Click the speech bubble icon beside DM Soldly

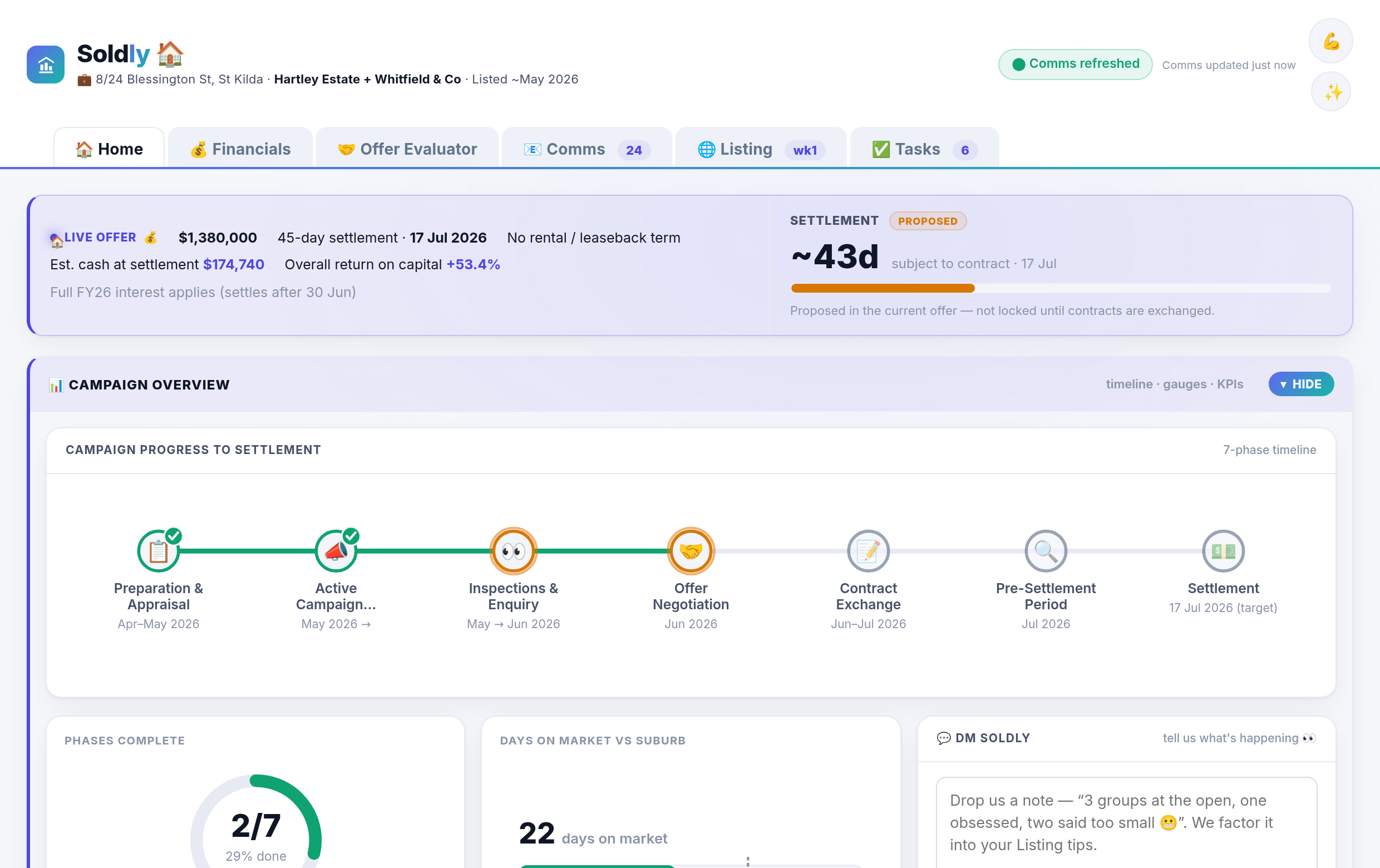pyautogui.click(x=943, y=738)
